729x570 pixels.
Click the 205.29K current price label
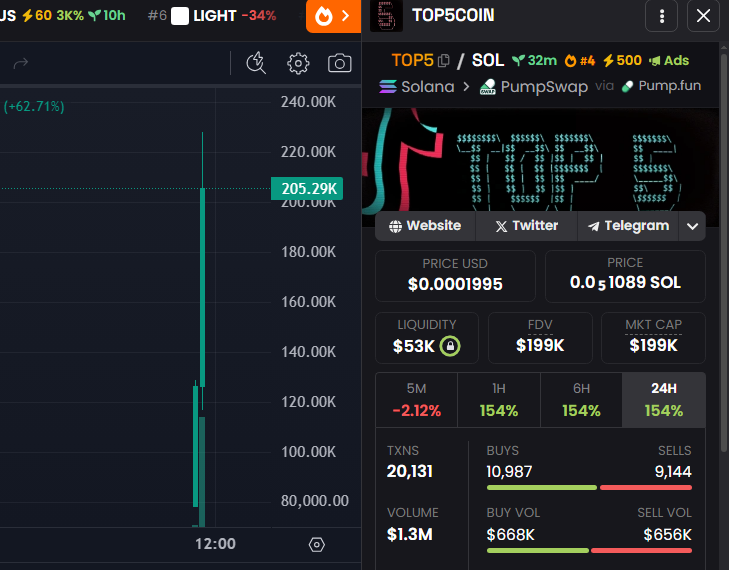[307, 188]
